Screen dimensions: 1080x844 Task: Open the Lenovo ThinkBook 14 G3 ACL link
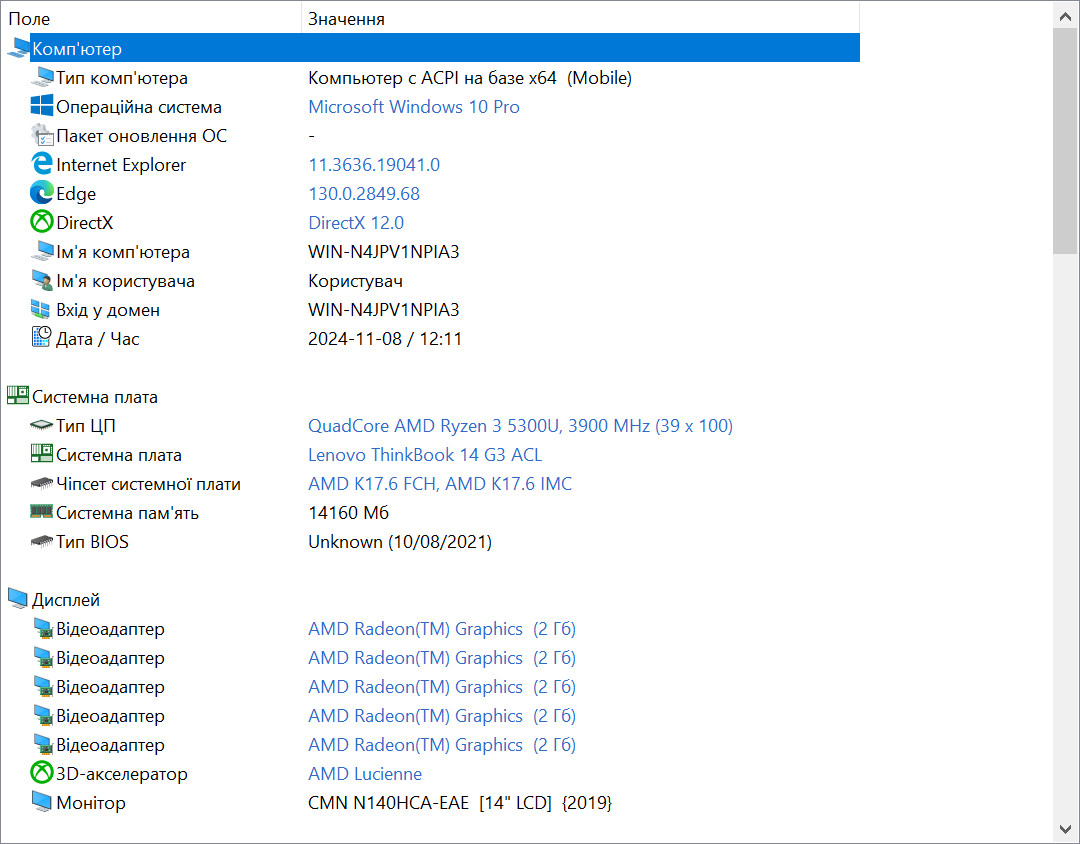[425, 455]
